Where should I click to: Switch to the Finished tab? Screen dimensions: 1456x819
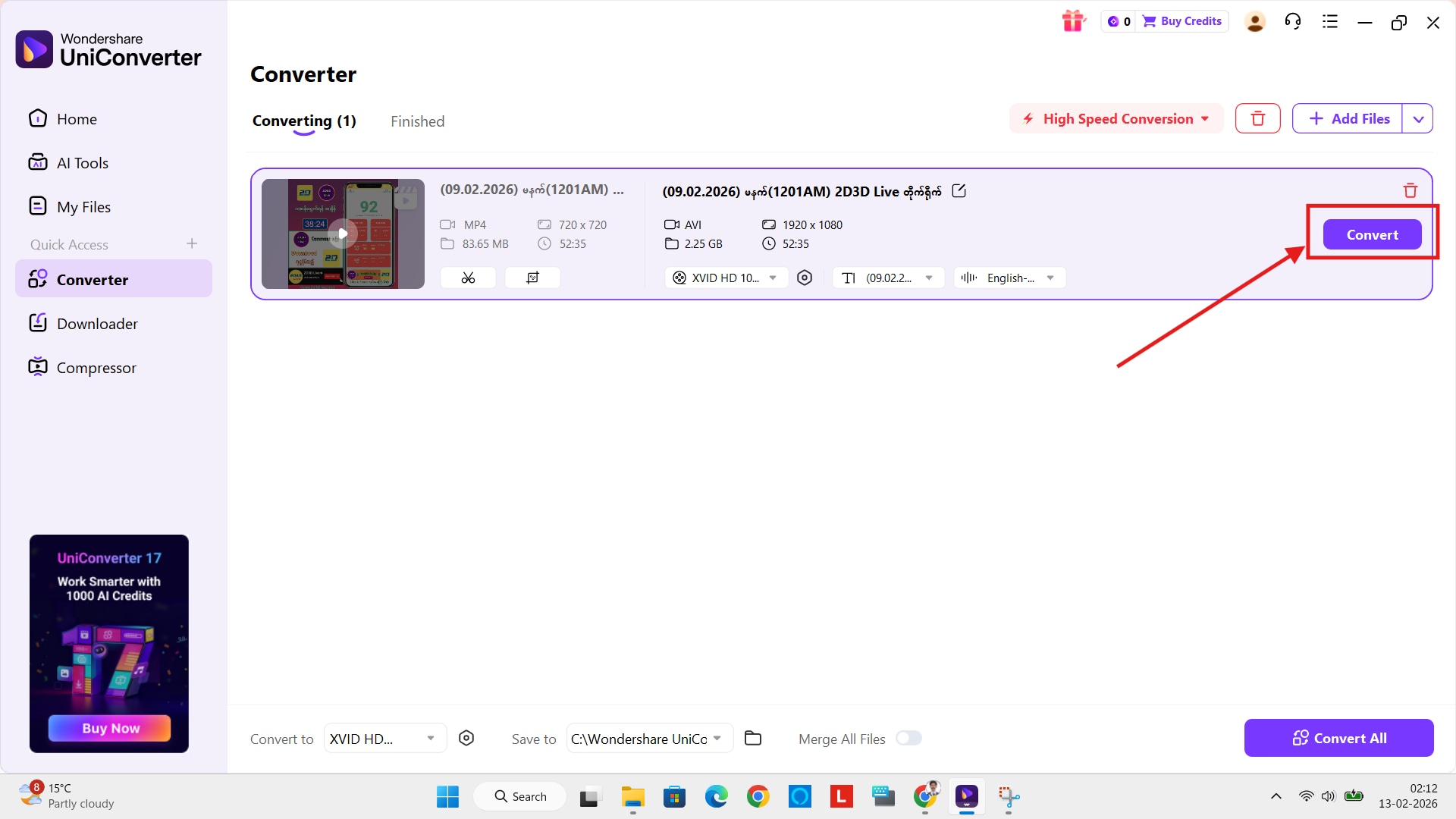pyautogui.click(x=417, y=121)
